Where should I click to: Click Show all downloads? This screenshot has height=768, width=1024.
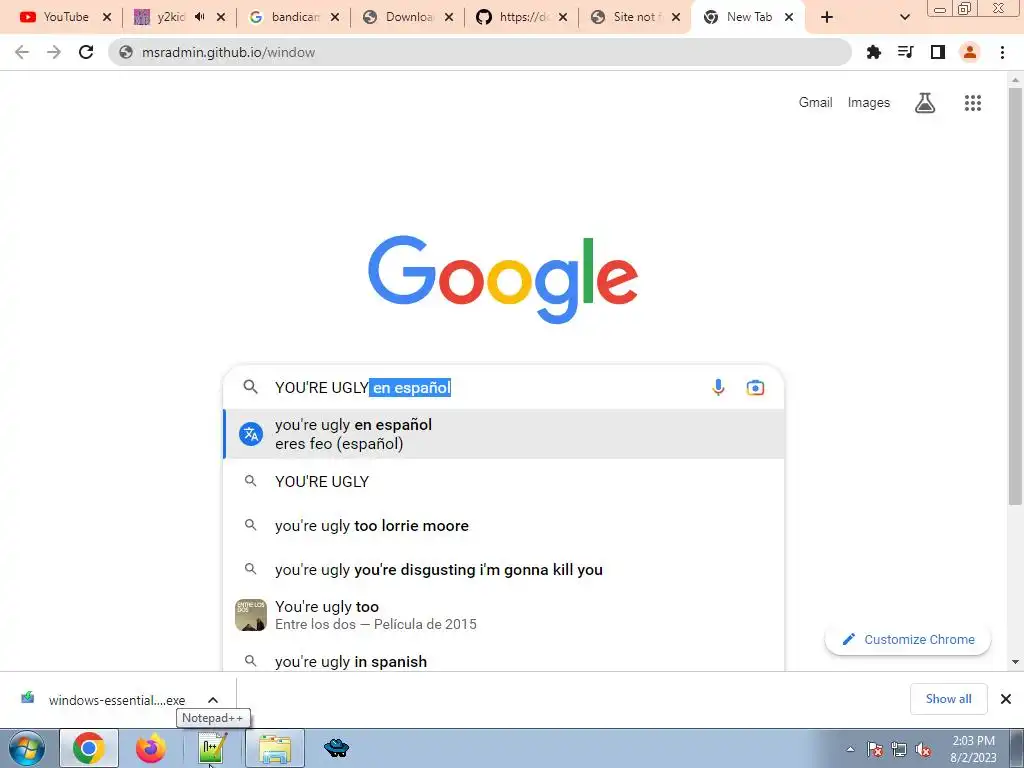948,699
